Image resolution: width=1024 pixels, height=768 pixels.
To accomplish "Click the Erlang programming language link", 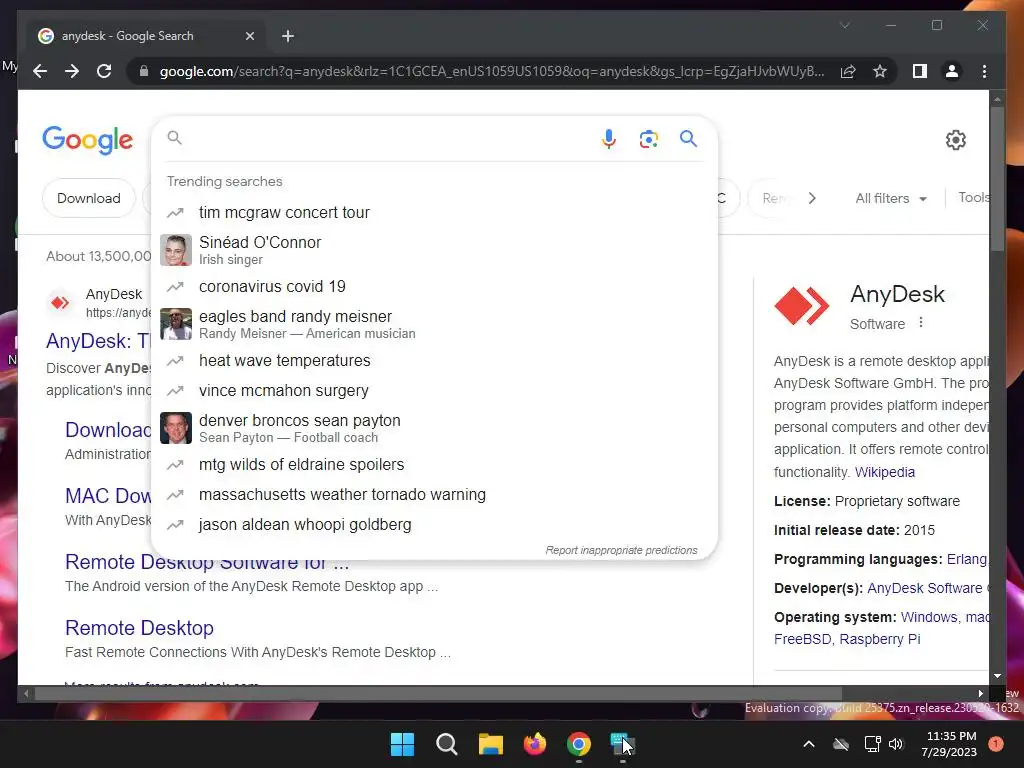I will click(967, 559).
